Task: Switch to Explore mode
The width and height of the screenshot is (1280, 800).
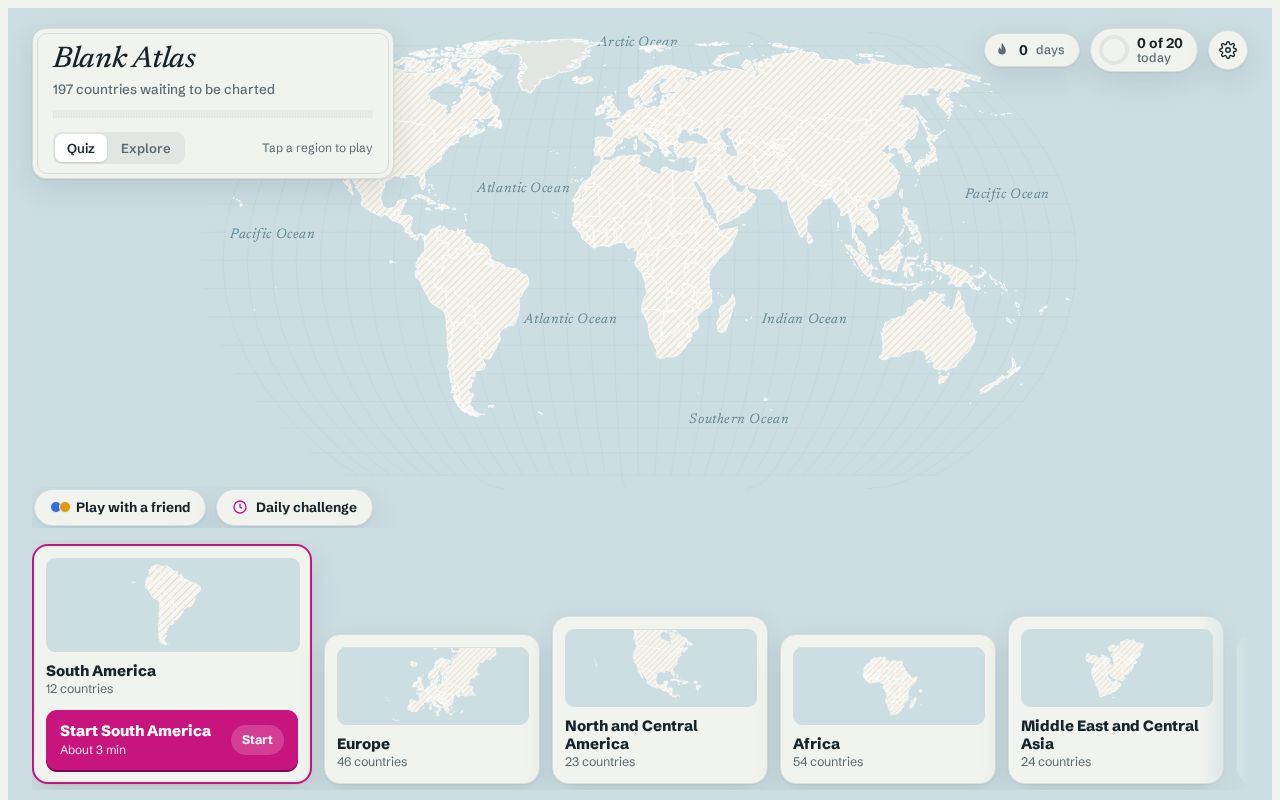Action: pyautogui.click(x=146, y=148)
